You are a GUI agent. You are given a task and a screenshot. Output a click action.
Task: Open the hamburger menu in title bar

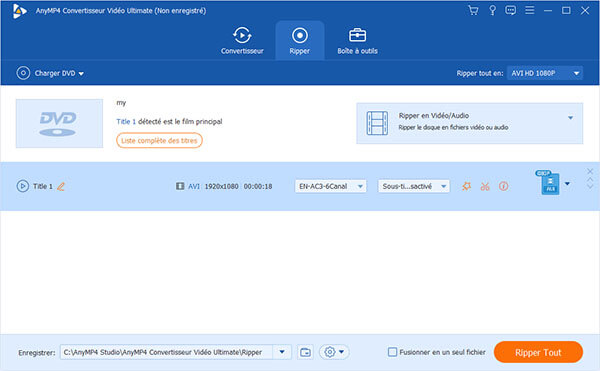coord(530,10)
